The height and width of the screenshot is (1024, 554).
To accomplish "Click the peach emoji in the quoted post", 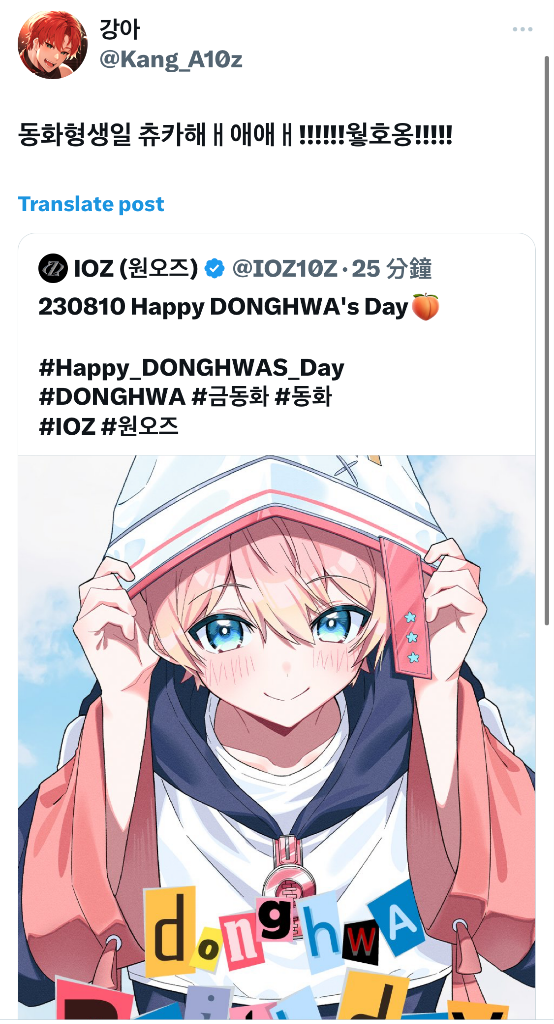I will point(425,306).
